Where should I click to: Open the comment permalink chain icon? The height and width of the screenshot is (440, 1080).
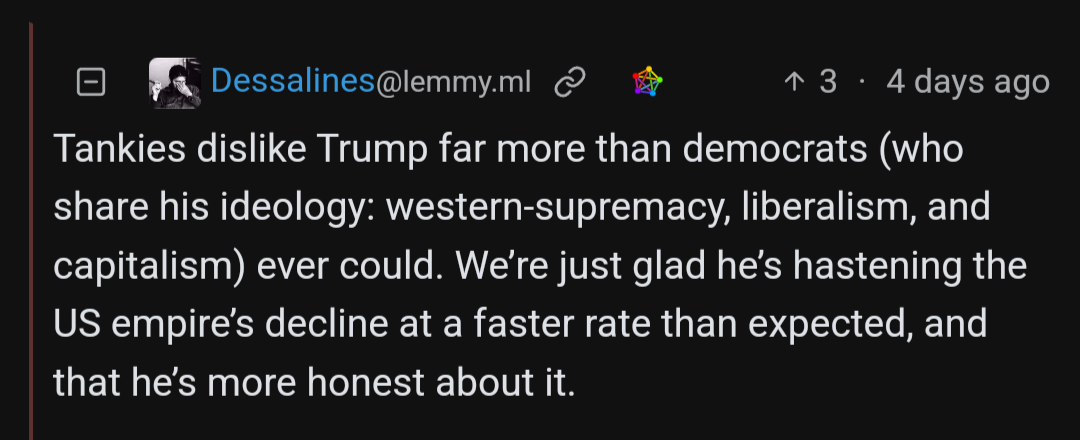pyautogui.click(x=569, y=82)
